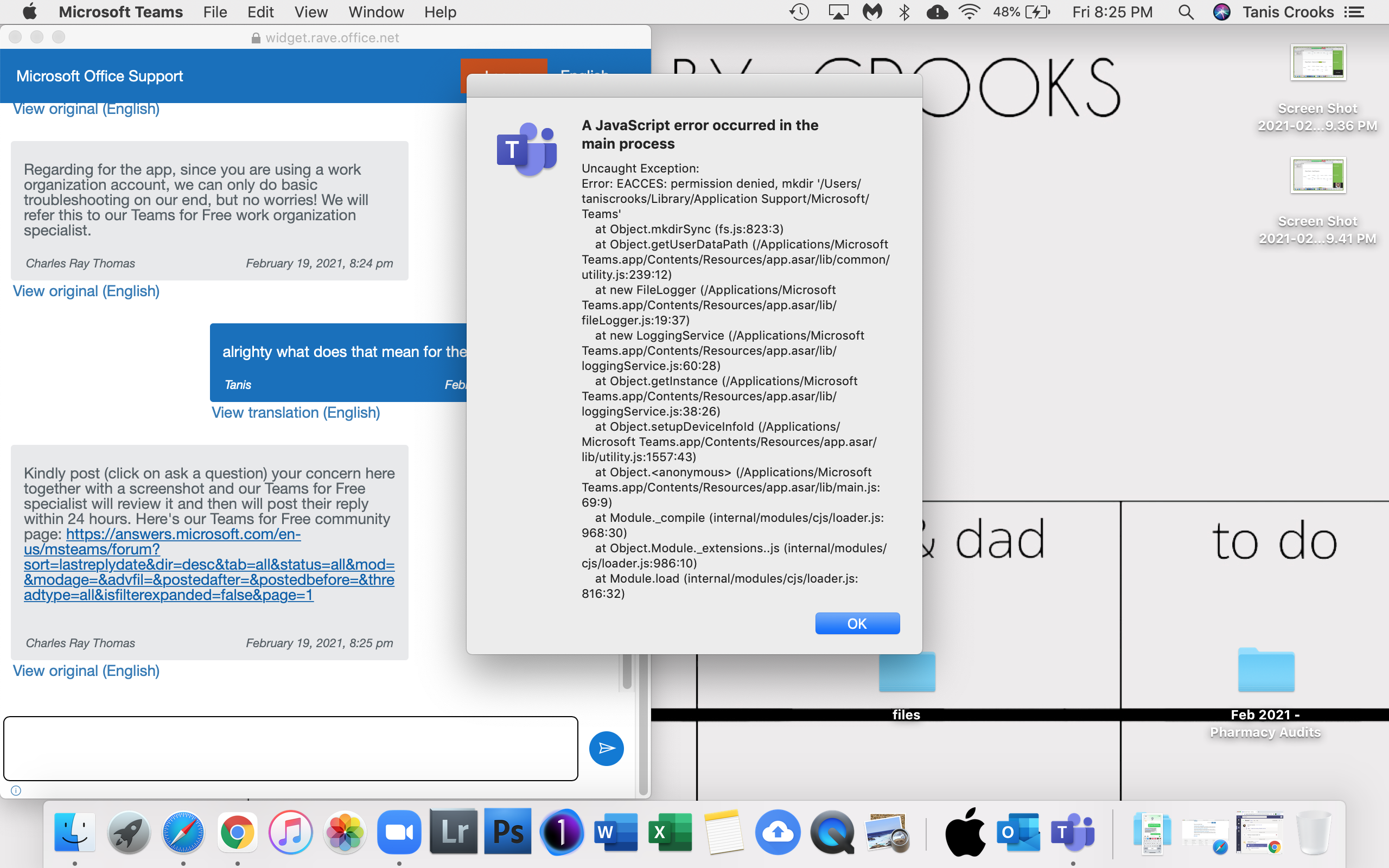Open the View menu
This screenshot has height=868, width=1389.
tap(311, 12)
